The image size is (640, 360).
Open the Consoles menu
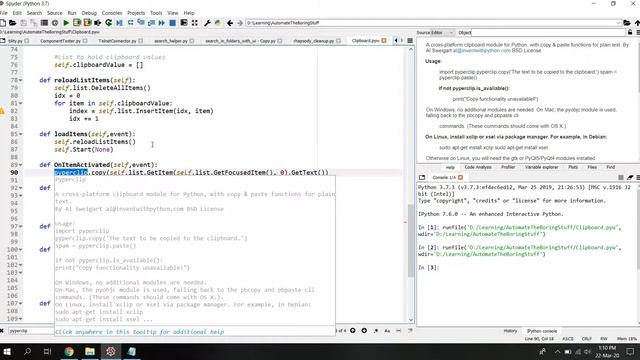click(112, 13)
